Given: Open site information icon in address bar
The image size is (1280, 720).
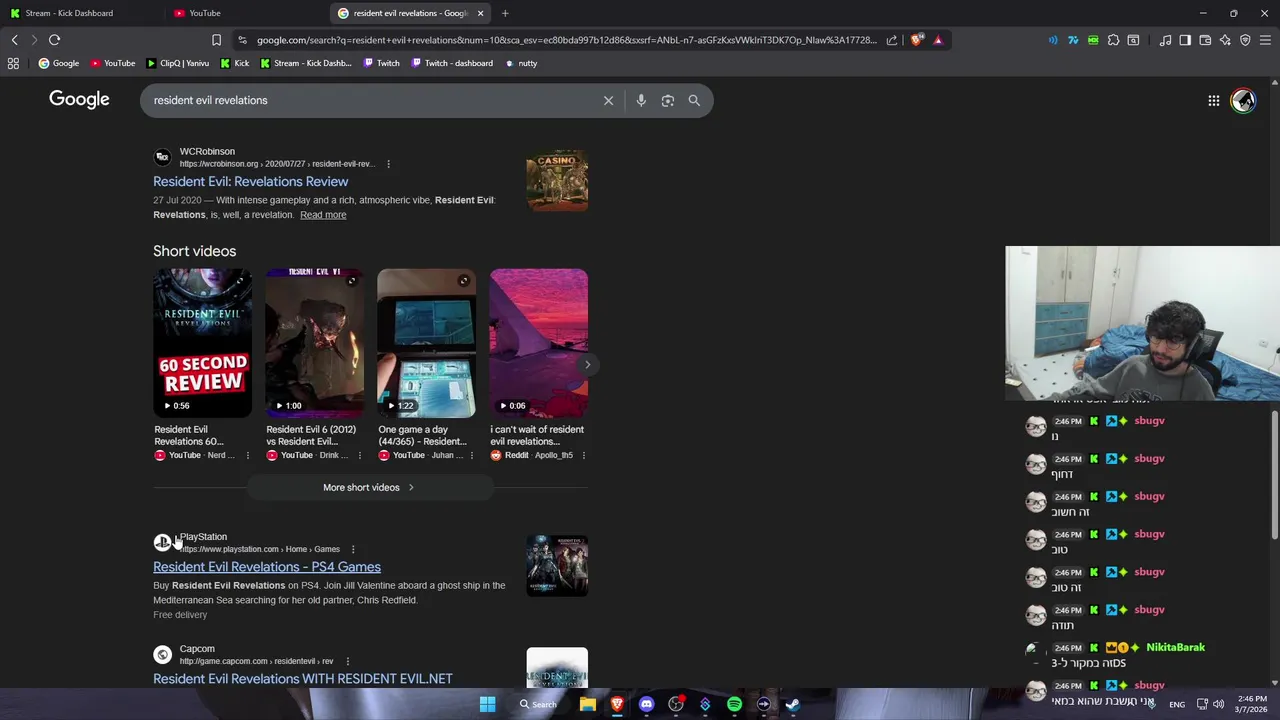Looking at the screenshot, I should coord(242,40).
